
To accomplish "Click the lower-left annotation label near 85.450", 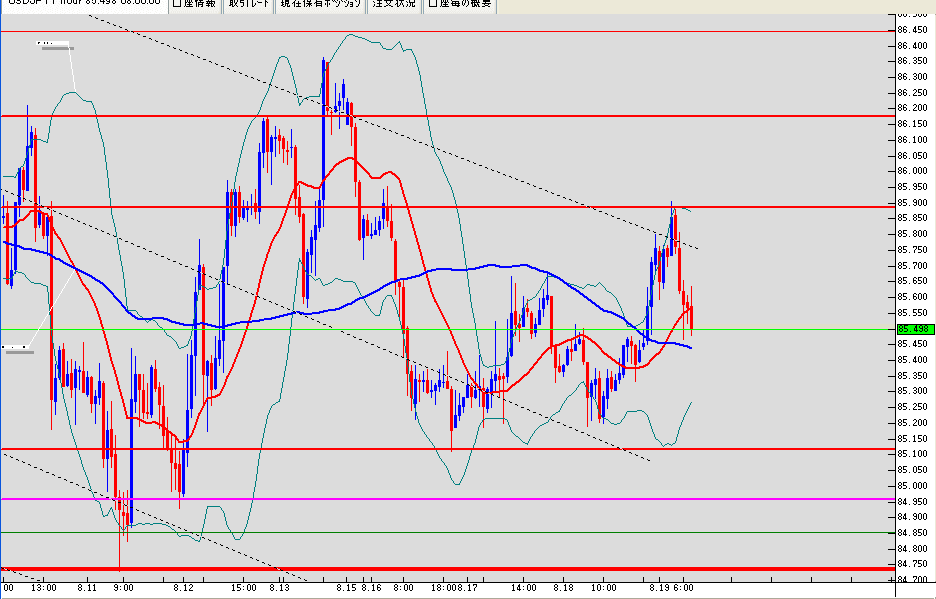I will [x=18, y=349].
